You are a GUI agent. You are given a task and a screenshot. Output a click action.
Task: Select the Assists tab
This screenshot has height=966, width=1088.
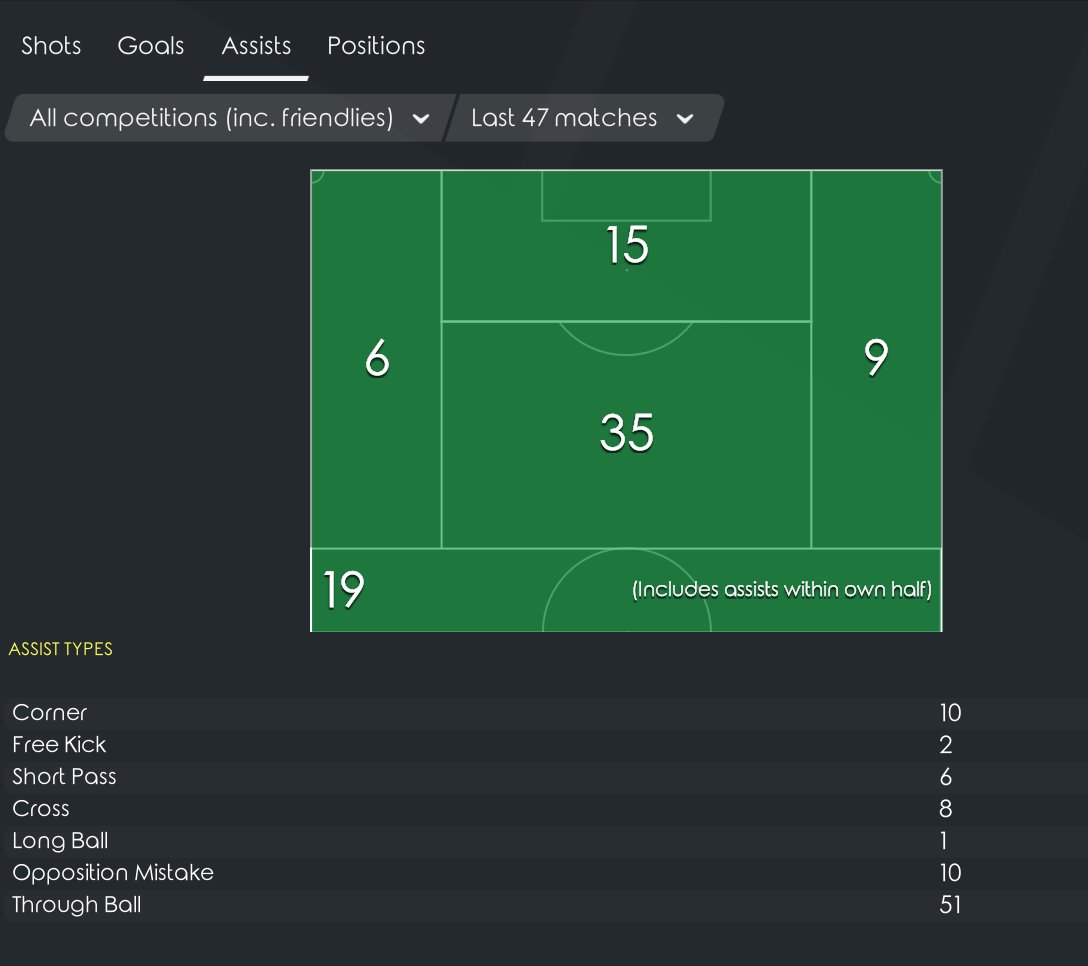click(x=256, y=46)
